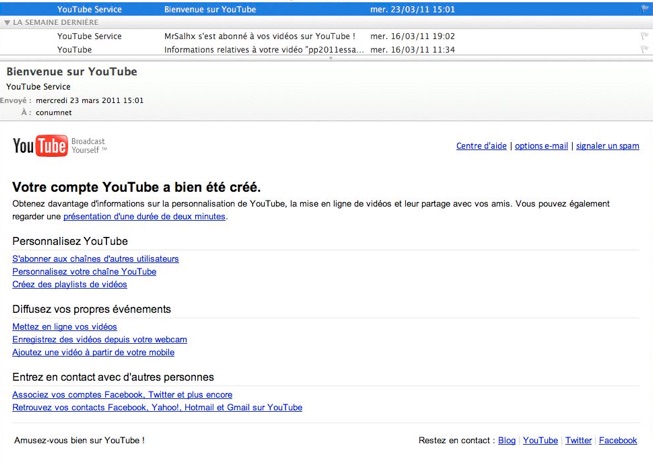Open the Blog link in footer

pyautogui.click(x=507, y=441)
